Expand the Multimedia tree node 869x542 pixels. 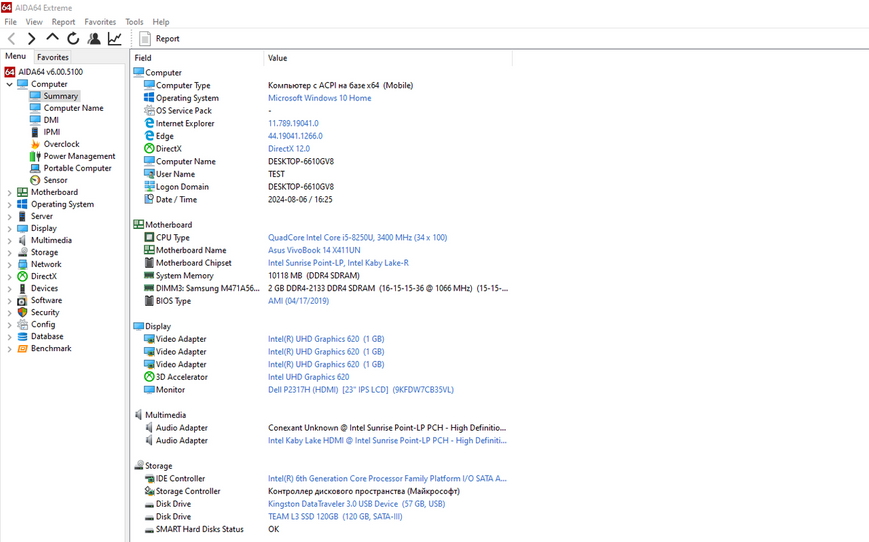click(x=9, y=241)
